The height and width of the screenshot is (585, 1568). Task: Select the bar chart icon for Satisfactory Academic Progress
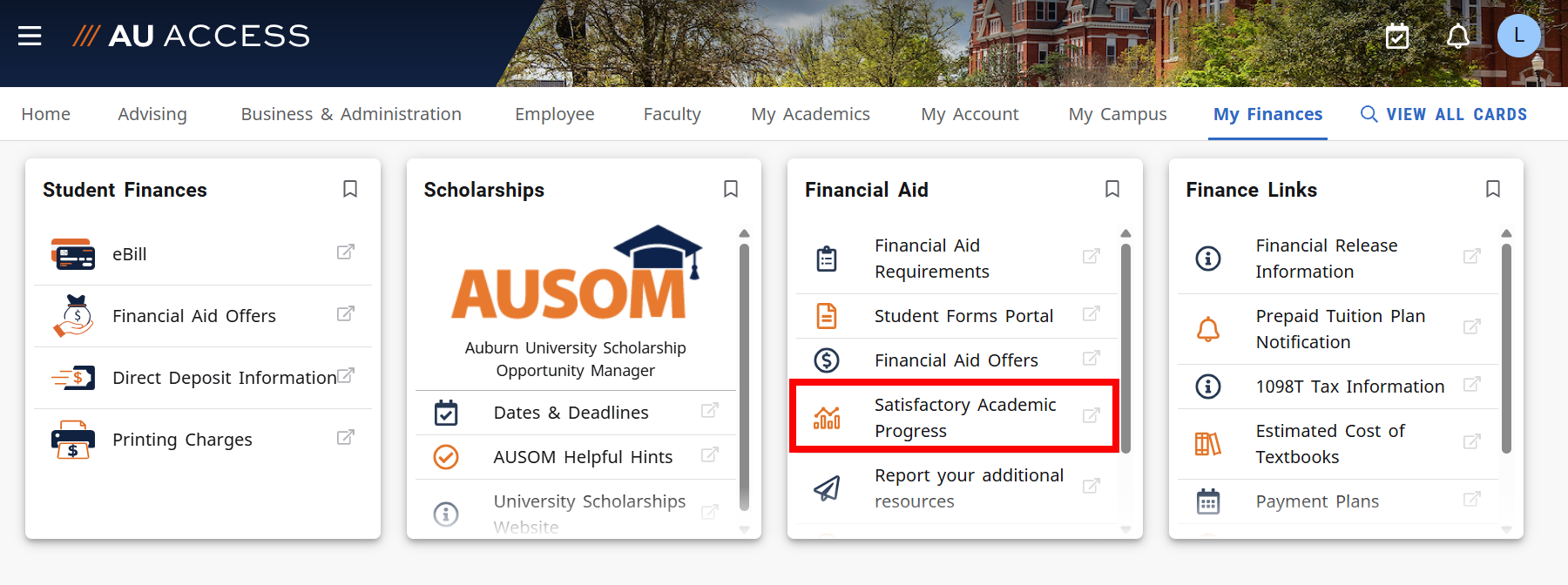point(828,417)
